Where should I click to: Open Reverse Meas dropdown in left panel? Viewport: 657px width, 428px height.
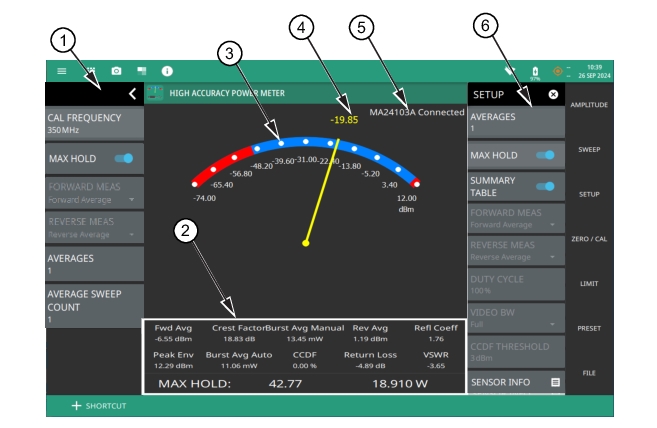pyautogui.click(x=95, y=227)
